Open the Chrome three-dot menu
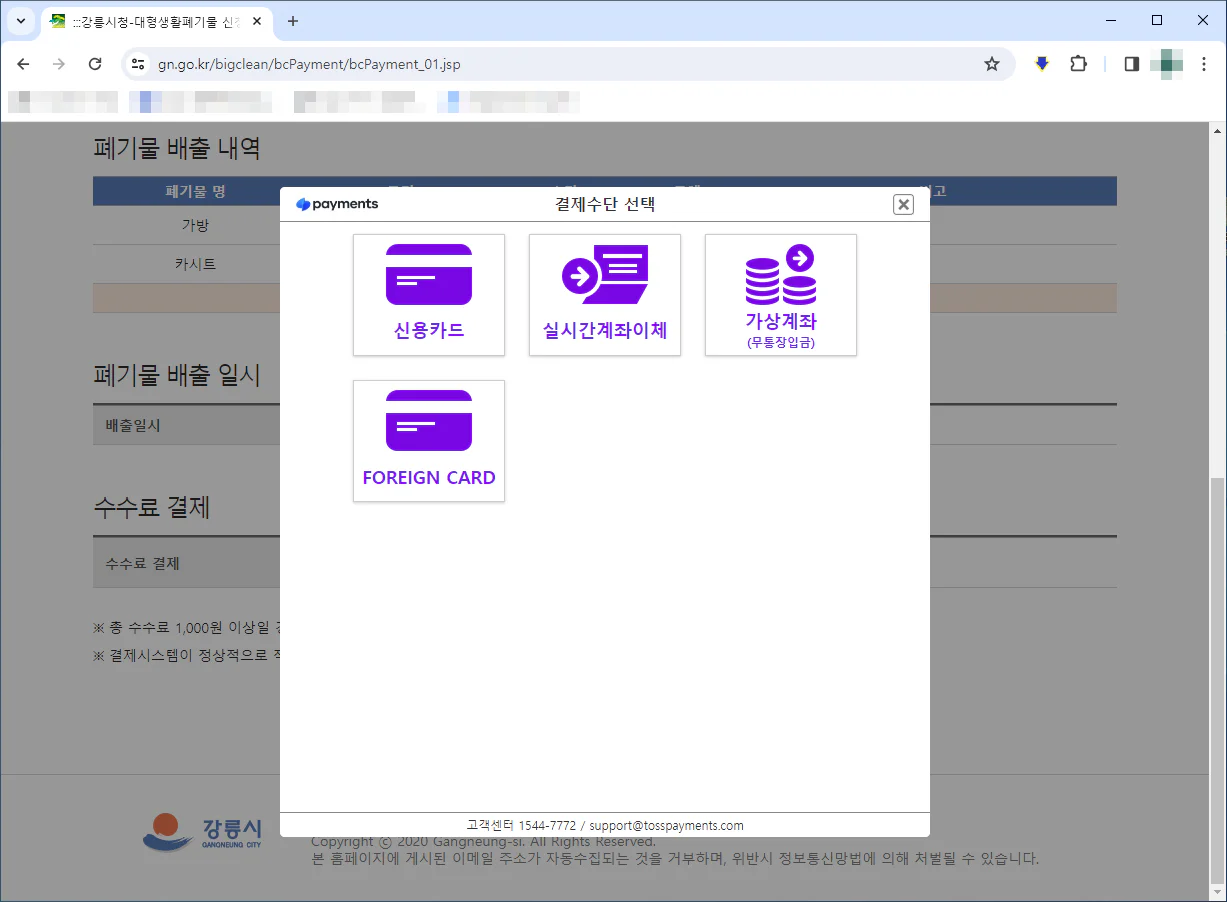The image size is (1227, 902). pyautogui.click(x=1203, y=64)
